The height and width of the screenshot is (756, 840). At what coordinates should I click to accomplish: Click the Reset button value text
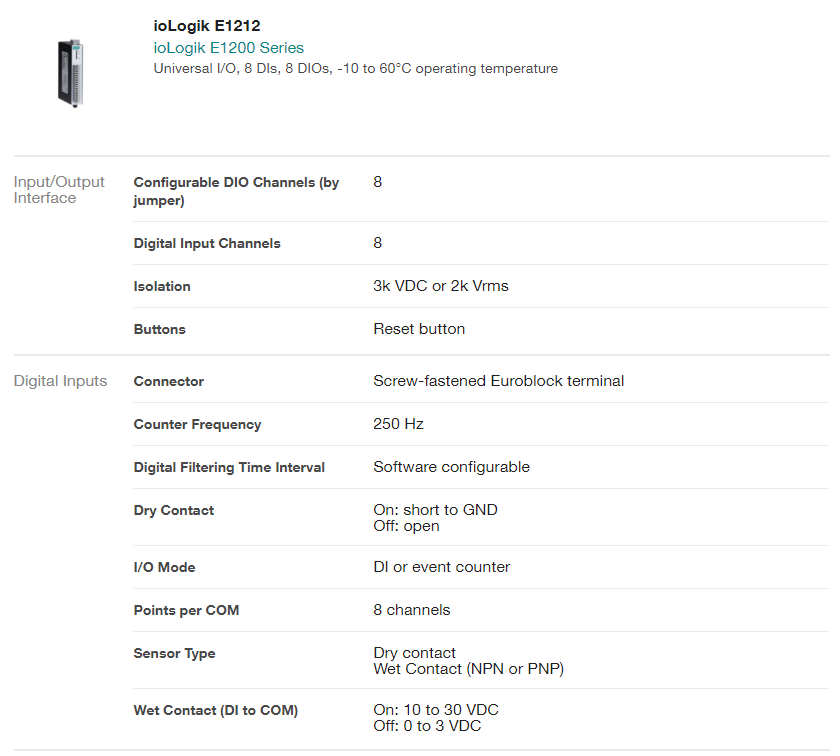(x=419, y=329)
